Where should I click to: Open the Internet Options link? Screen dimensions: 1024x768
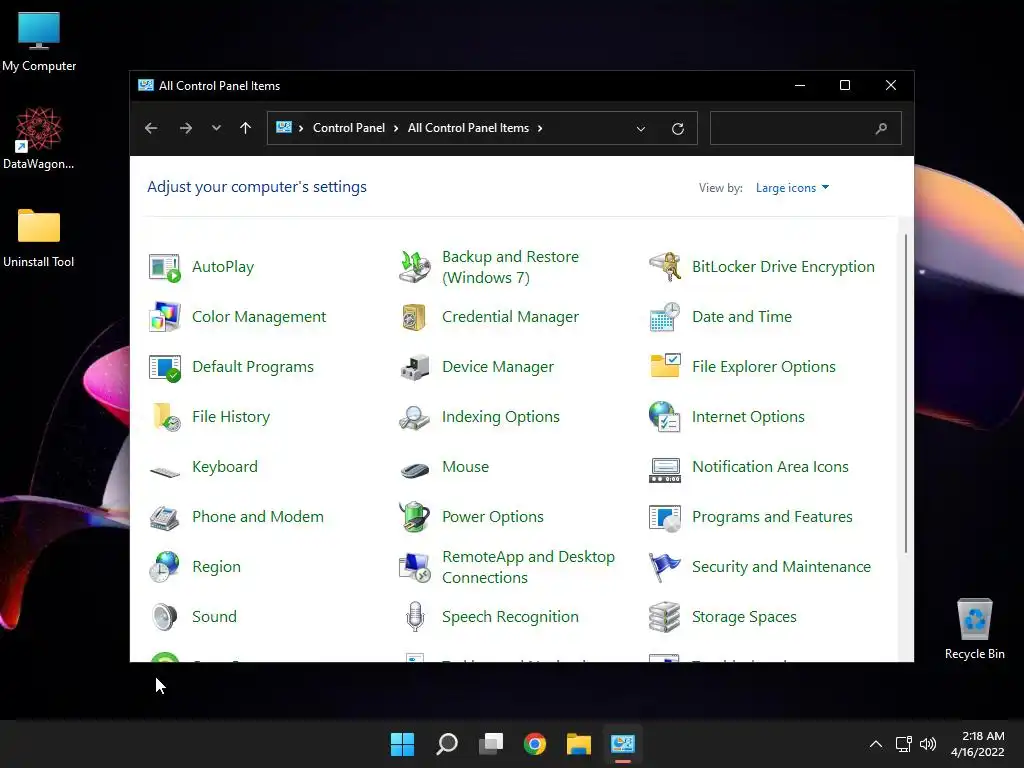[748, 417]
